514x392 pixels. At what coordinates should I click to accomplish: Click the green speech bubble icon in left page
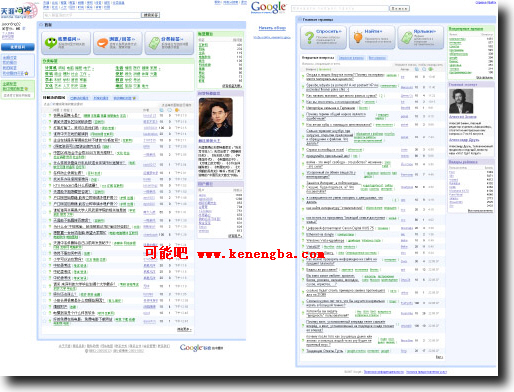[x=51, y=43]
